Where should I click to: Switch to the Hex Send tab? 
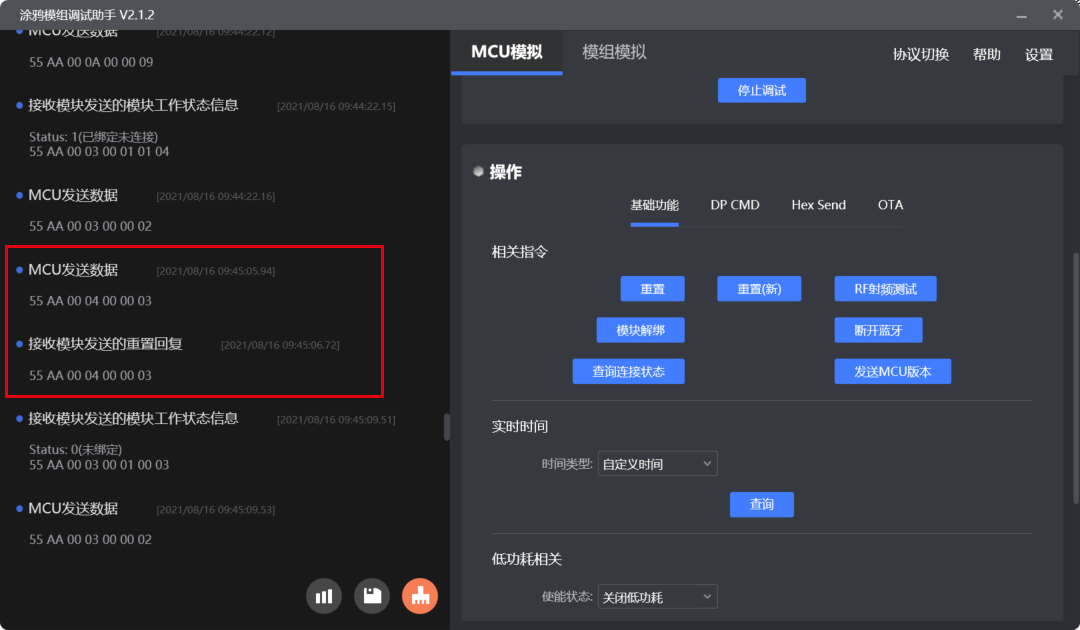click(x=818, y=205)
